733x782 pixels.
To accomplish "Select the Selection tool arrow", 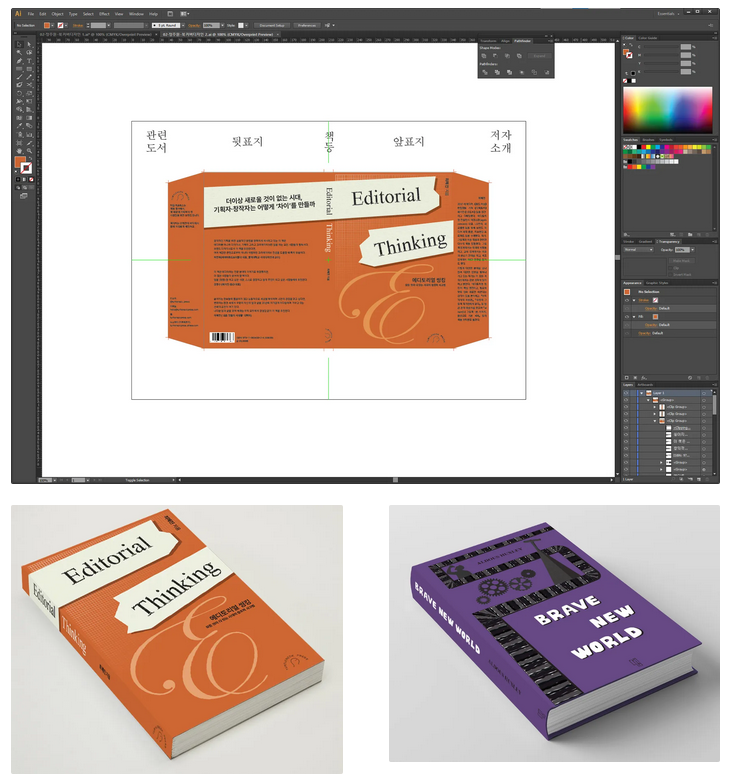I will click(19, 44).
